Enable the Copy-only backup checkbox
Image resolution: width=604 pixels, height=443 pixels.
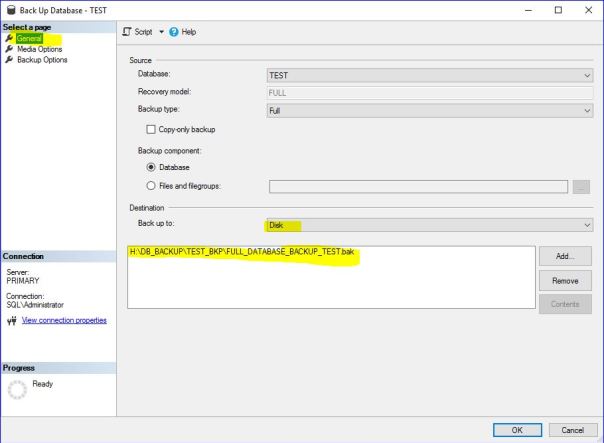(152, 129)
